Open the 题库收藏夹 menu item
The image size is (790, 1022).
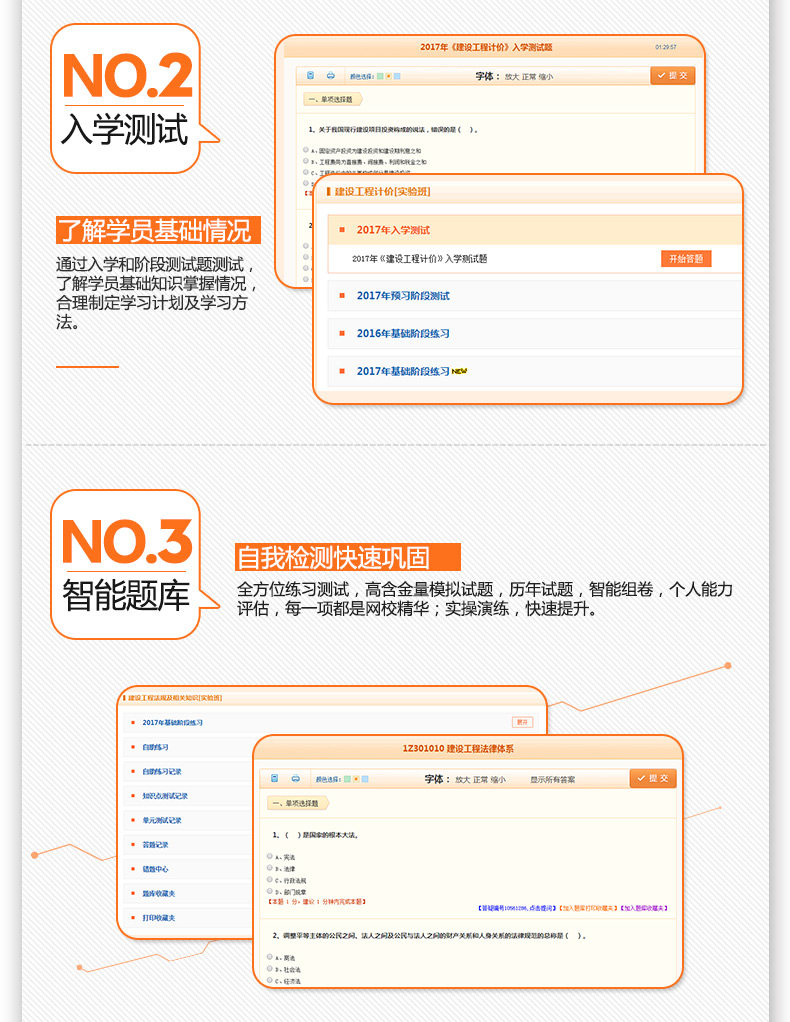(x=158, y=894)
